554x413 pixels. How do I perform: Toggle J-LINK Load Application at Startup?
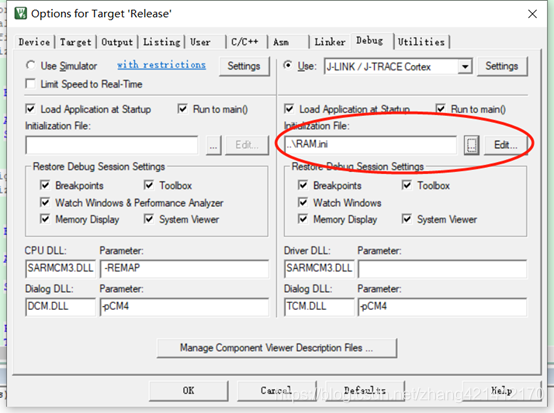(289, 109)
